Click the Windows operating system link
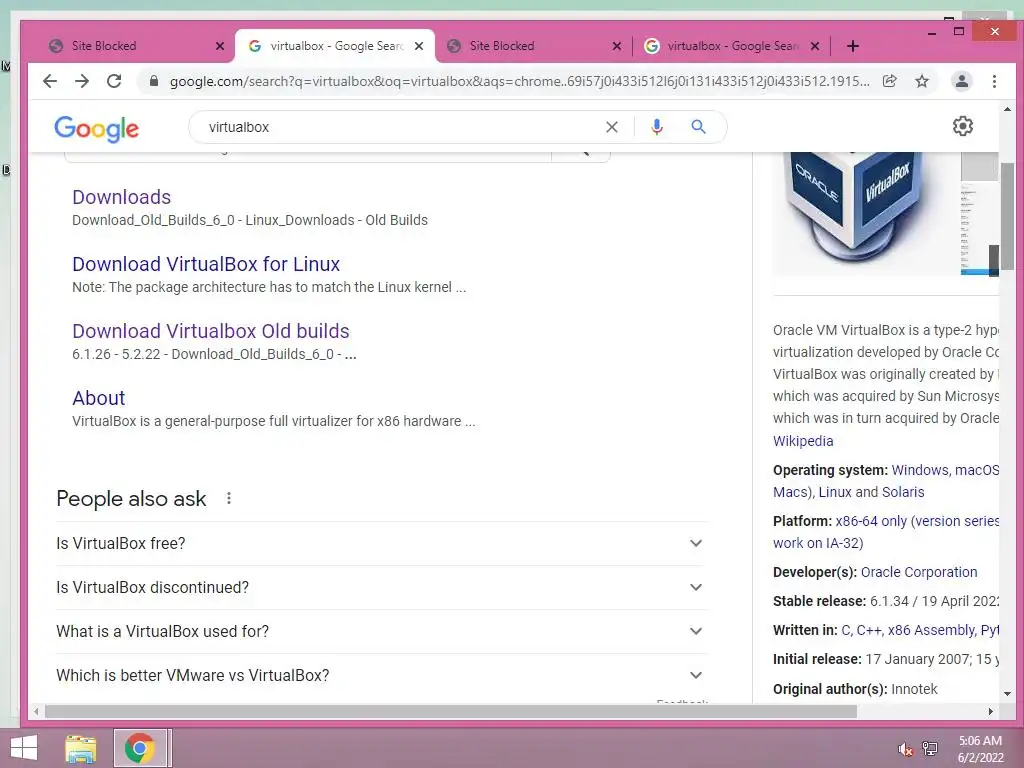The height and width of the screenshot is (768, 1024). (x=920, y=470)
